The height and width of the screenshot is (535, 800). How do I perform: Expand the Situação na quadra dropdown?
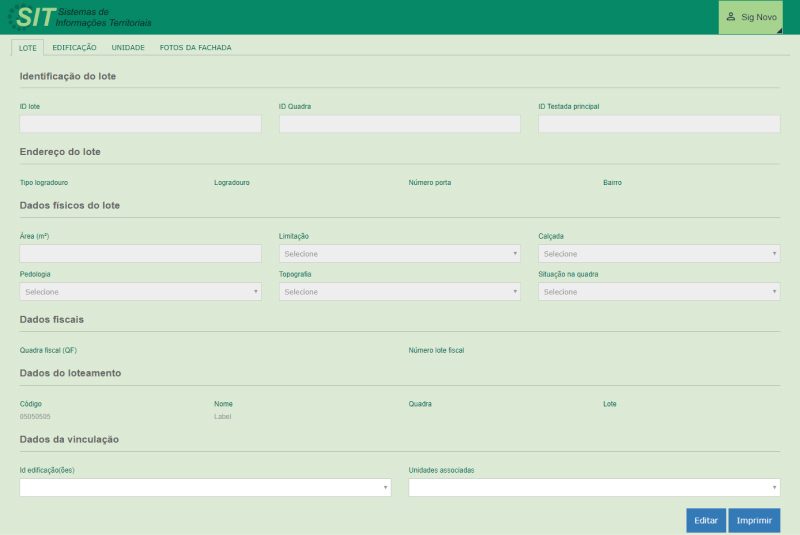(658, 292)
